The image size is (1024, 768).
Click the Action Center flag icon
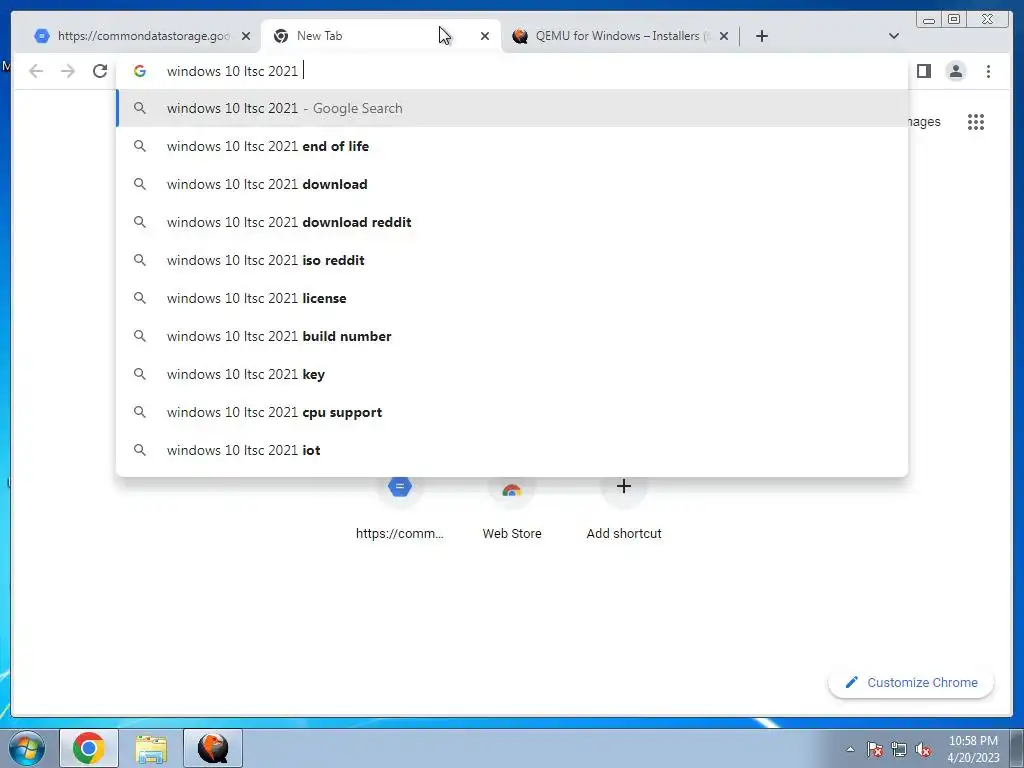[x=875, y=749]
